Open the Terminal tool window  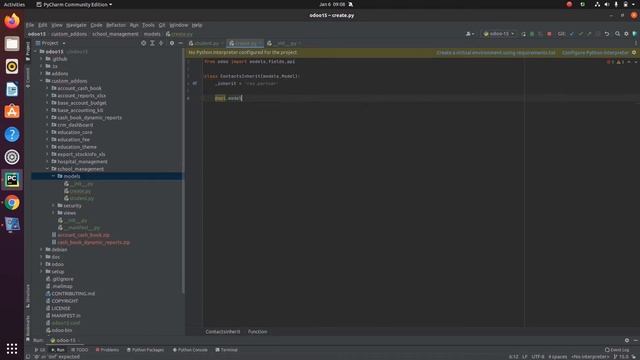click(x=227, y=350)
